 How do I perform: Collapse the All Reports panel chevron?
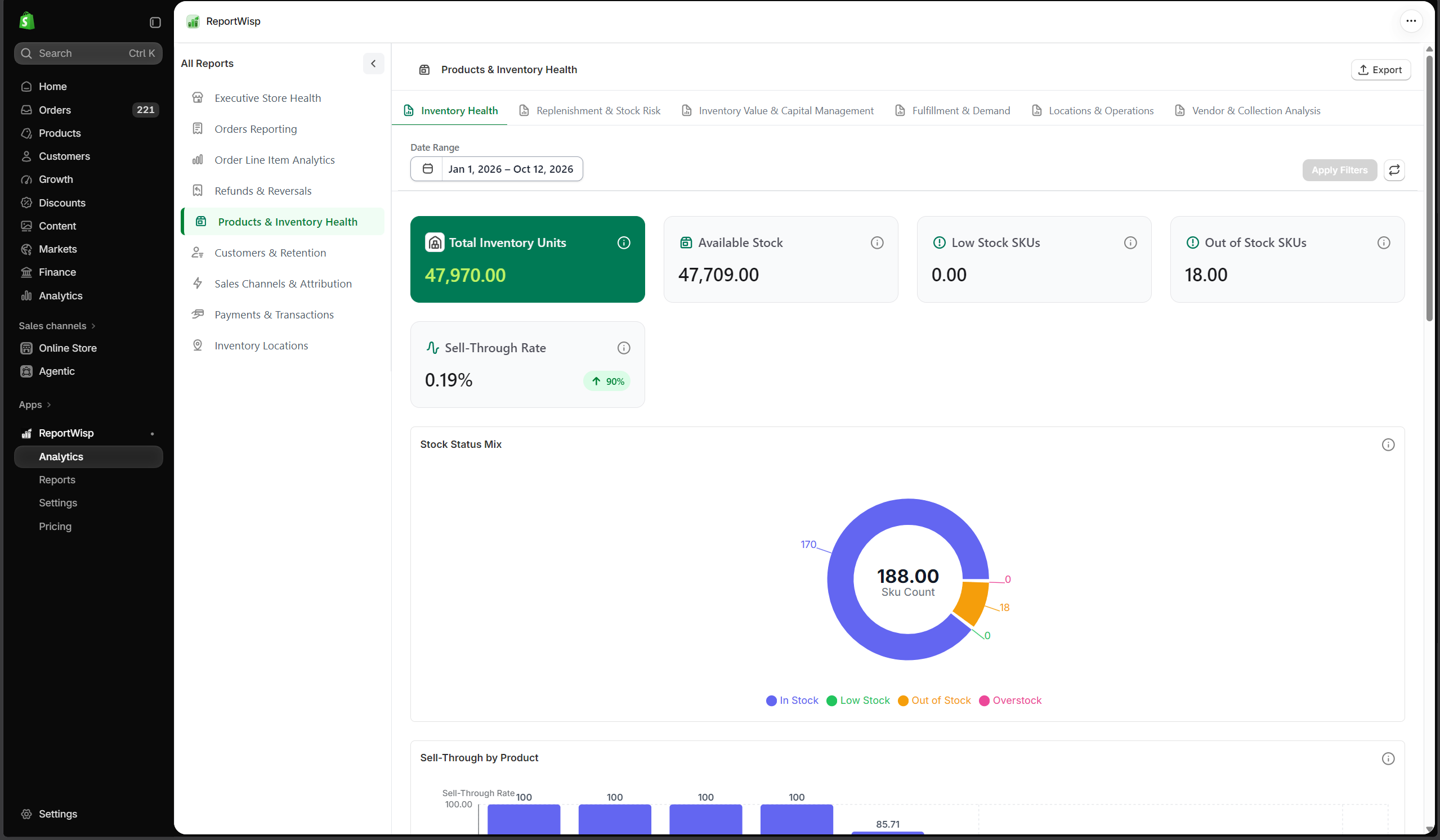[373, 64]
